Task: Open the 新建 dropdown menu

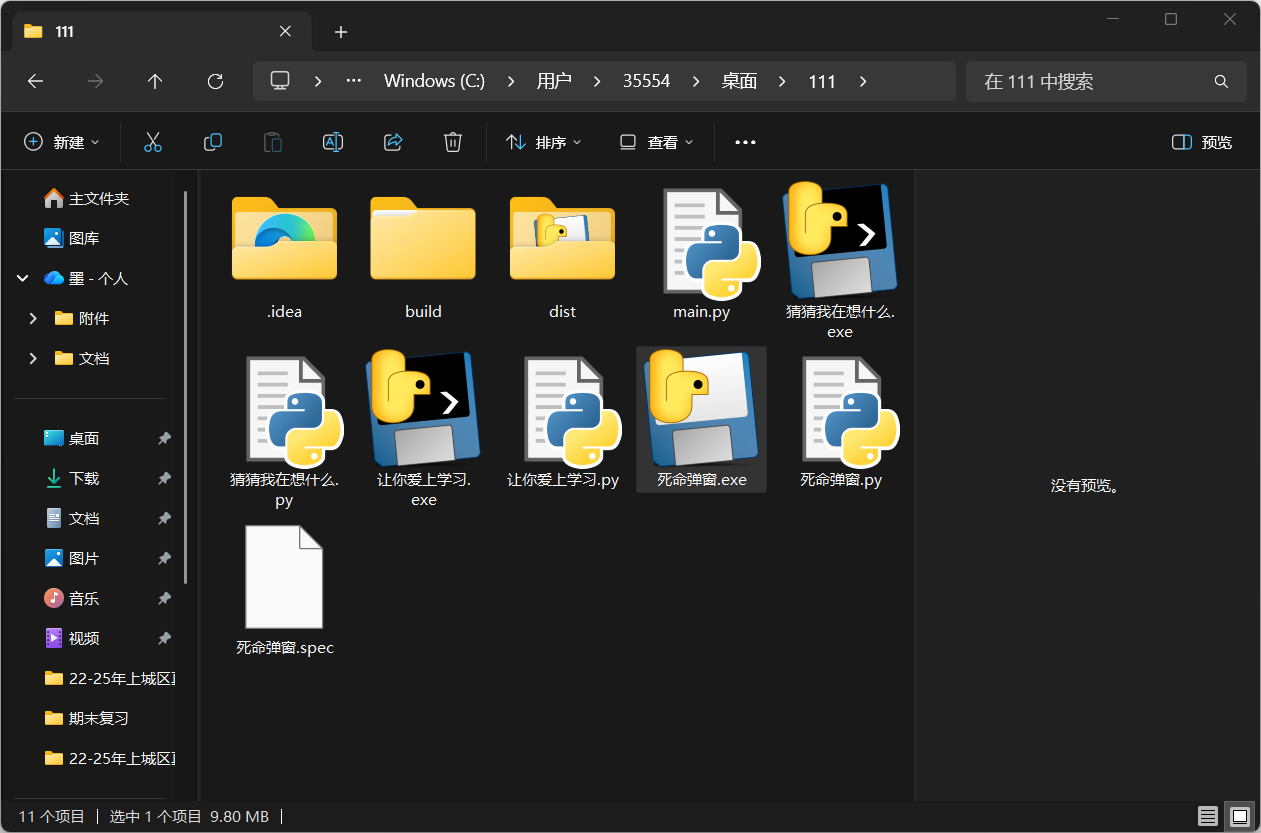Action: (62, 141)
